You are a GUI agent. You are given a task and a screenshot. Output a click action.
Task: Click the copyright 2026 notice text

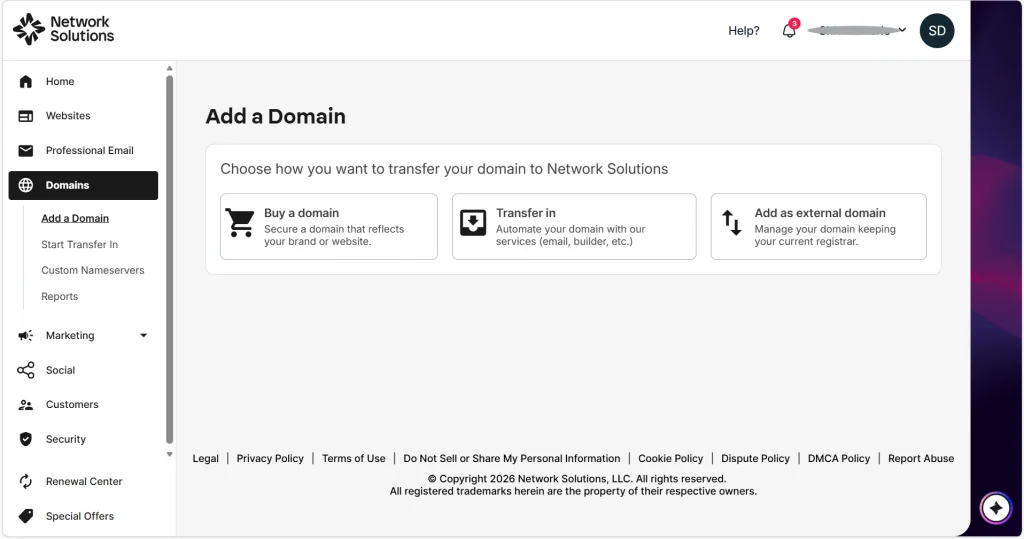pyautogui.click(x=577, y=479)
